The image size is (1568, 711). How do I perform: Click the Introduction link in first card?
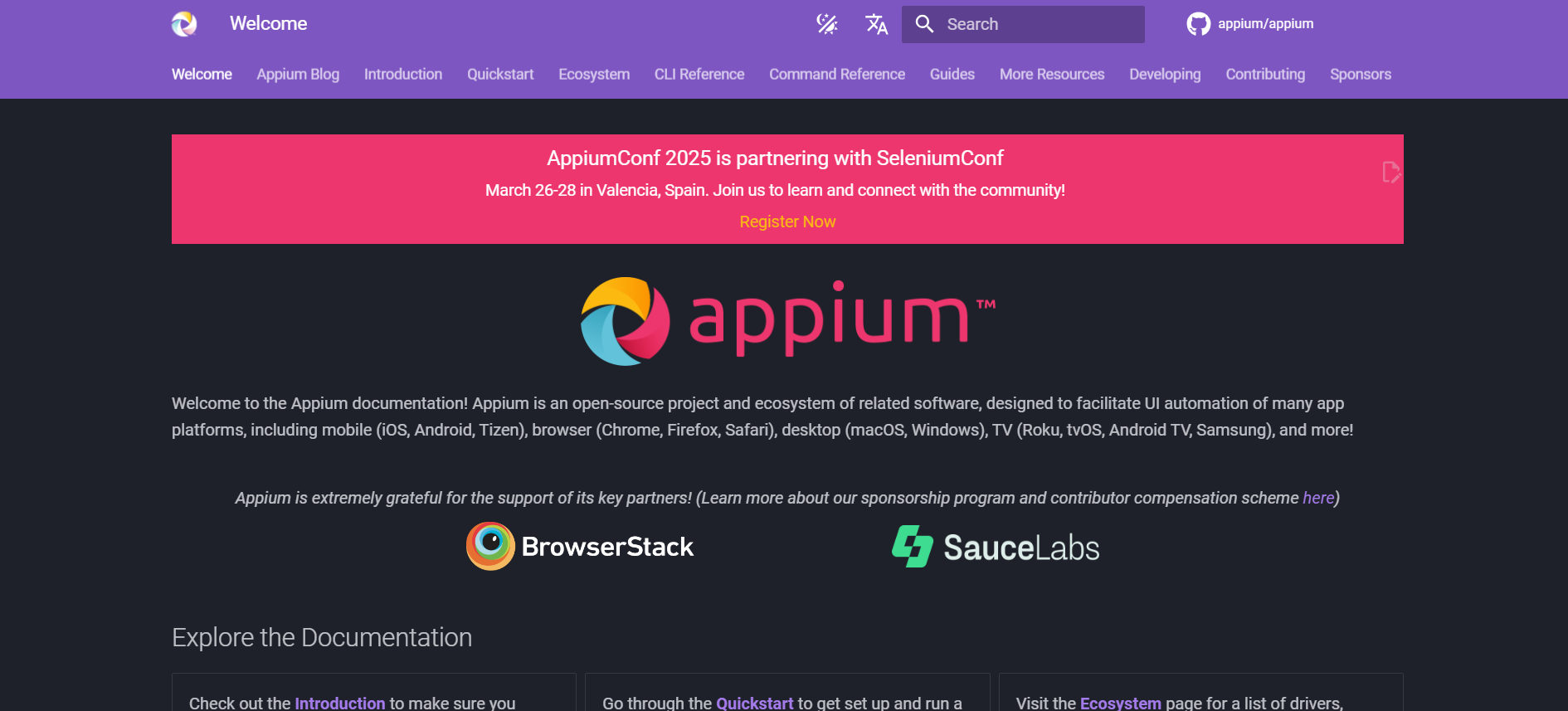coord(340,703)
